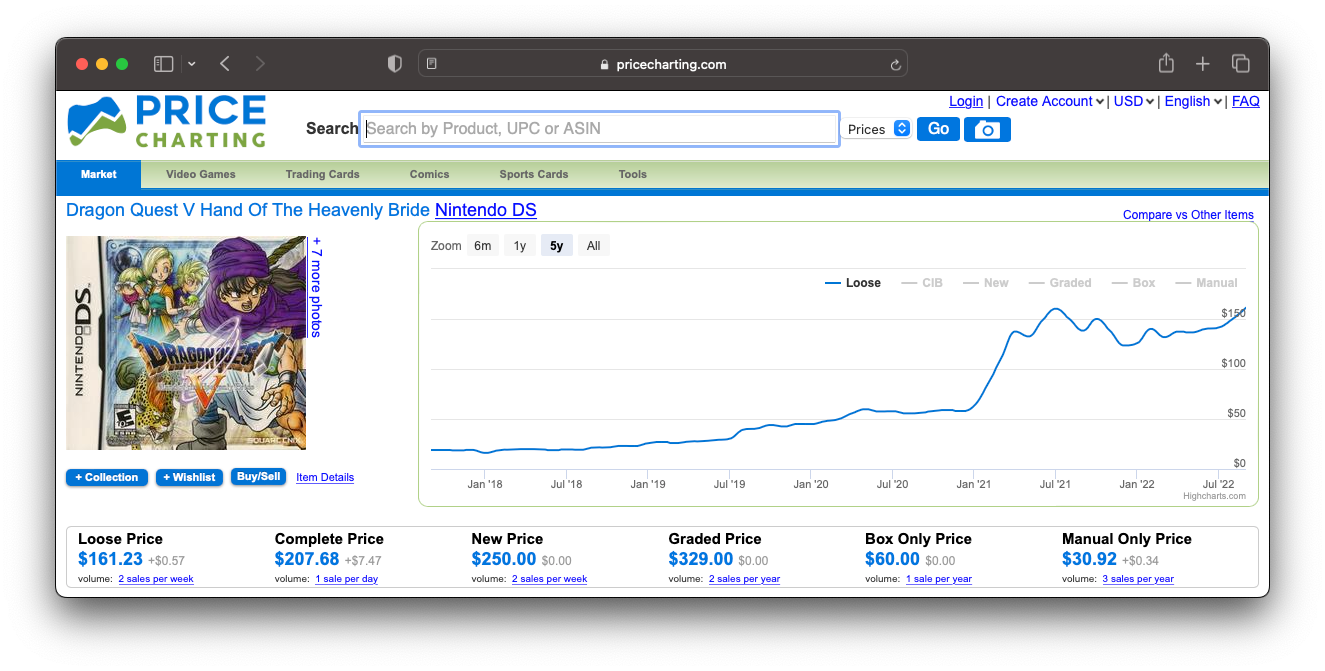Select the 1y zoom range button
1325x671 pixels.
click(x=520, y=246)
